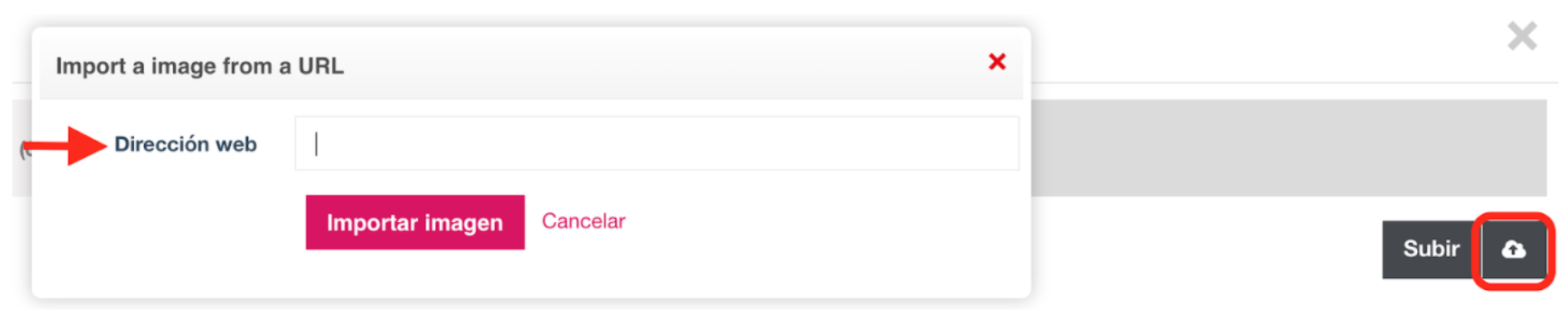The width and height of the screenshot is (1568, 315).
Task: Click the empty dialog header bar area
Action: 662,65
